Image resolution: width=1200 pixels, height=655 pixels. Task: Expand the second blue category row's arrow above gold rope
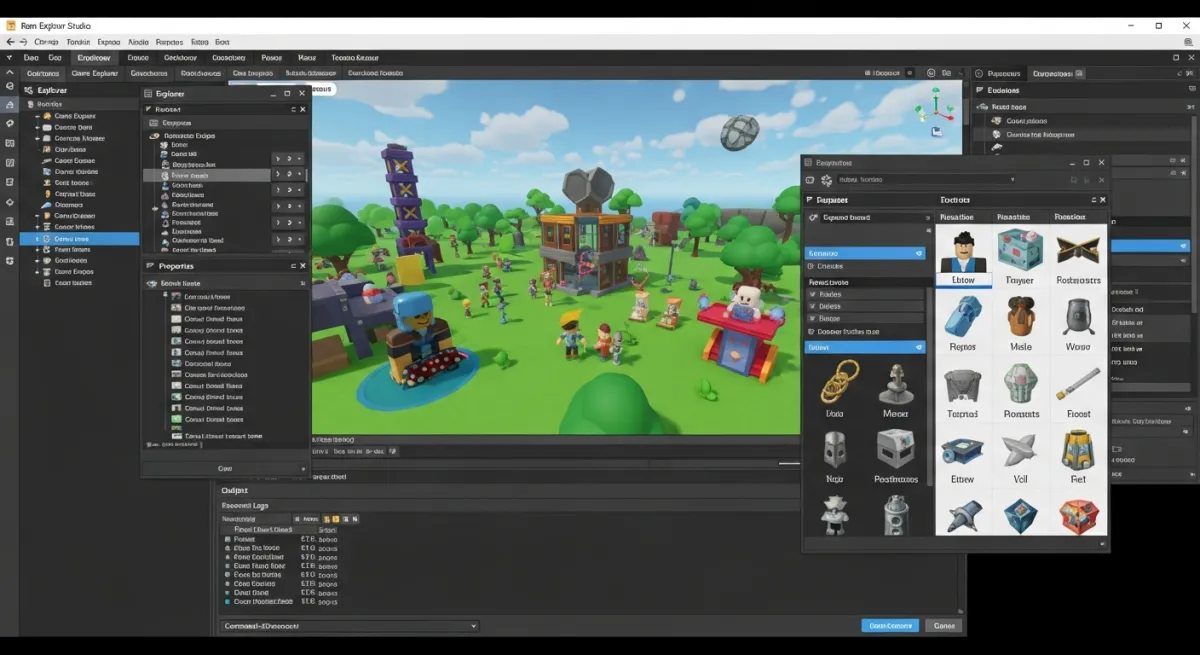tap(919, 347)
